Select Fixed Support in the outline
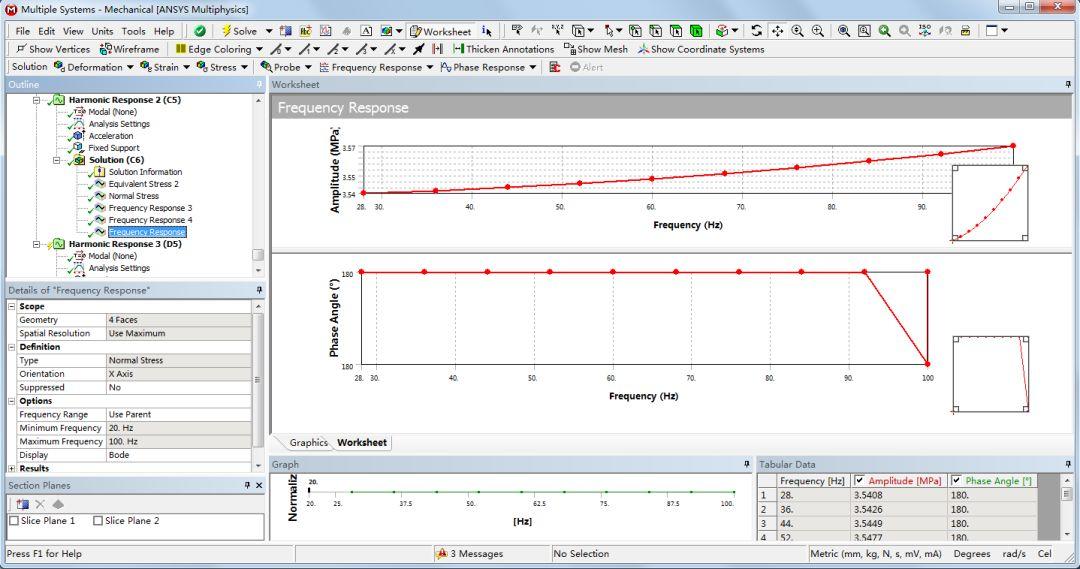Image resolution: width=1080 pixels, height=569 pixels. point(114,147)
